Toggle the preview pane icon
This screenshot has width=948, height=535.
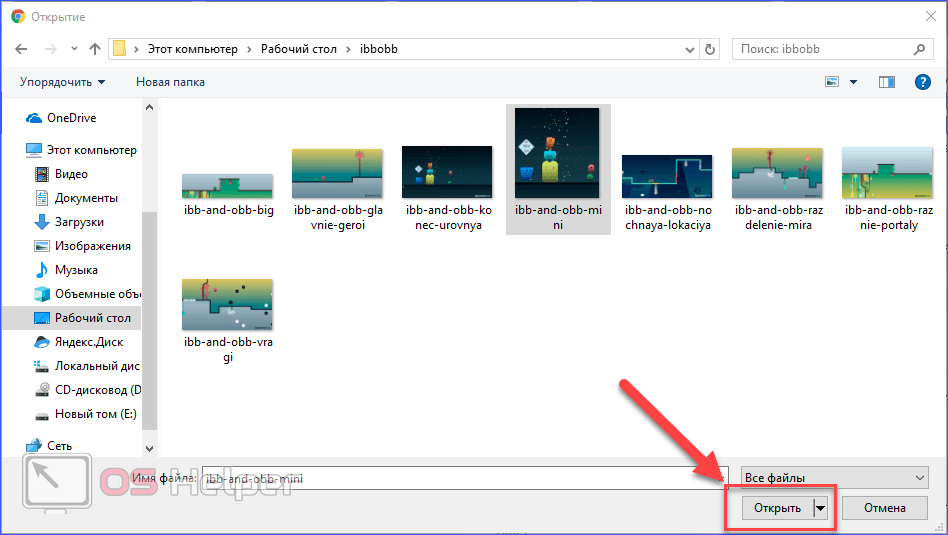pyautogui.click(x=886, y=82)
